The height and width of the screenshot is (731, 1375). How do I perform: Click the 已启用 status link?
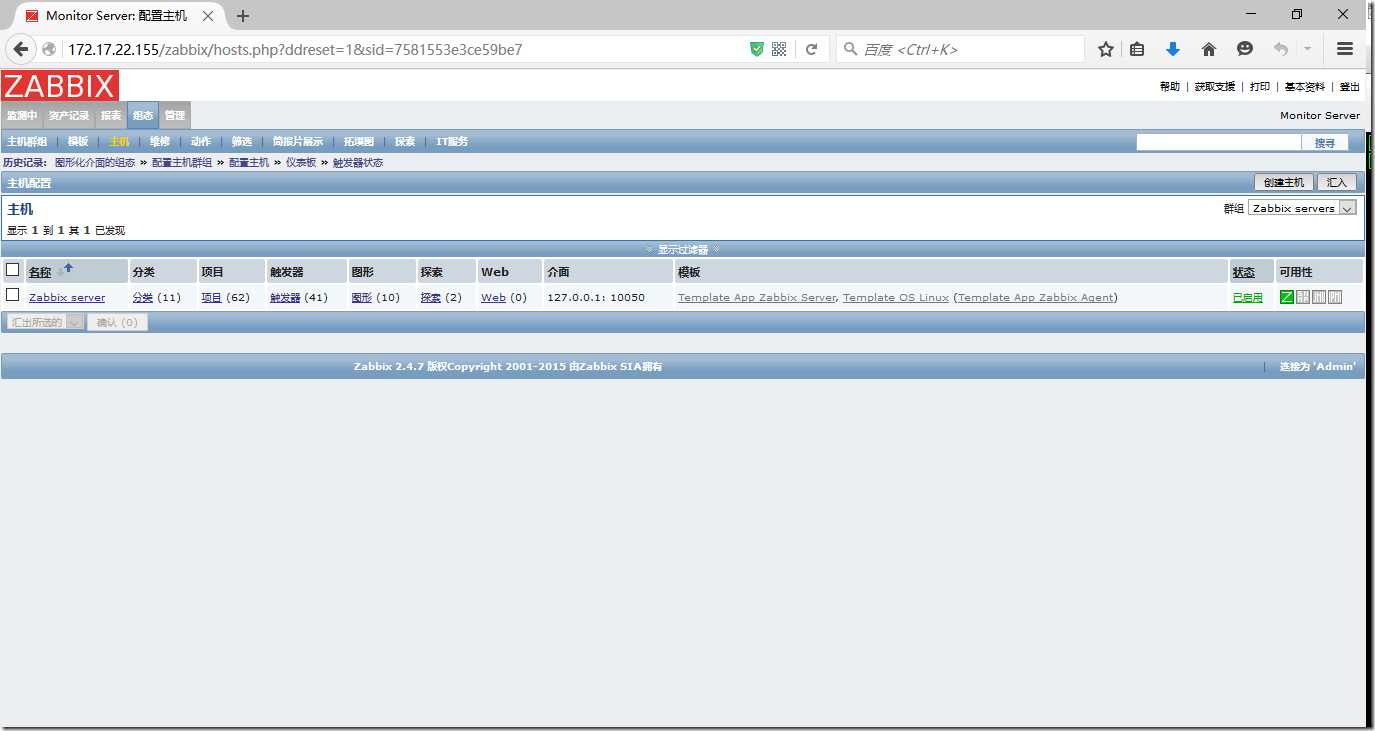click(1247, 298)
